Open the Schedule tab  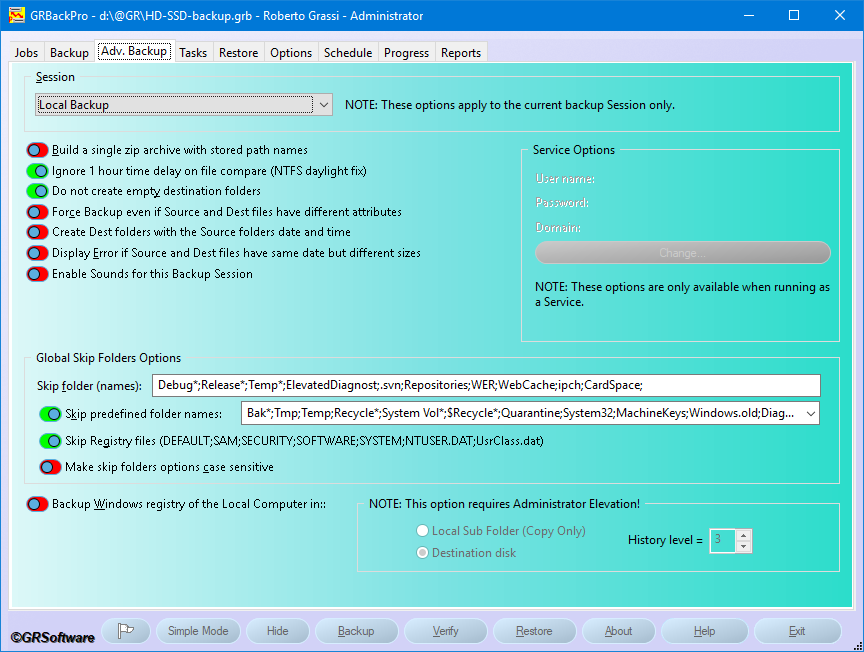coord(348,52)
